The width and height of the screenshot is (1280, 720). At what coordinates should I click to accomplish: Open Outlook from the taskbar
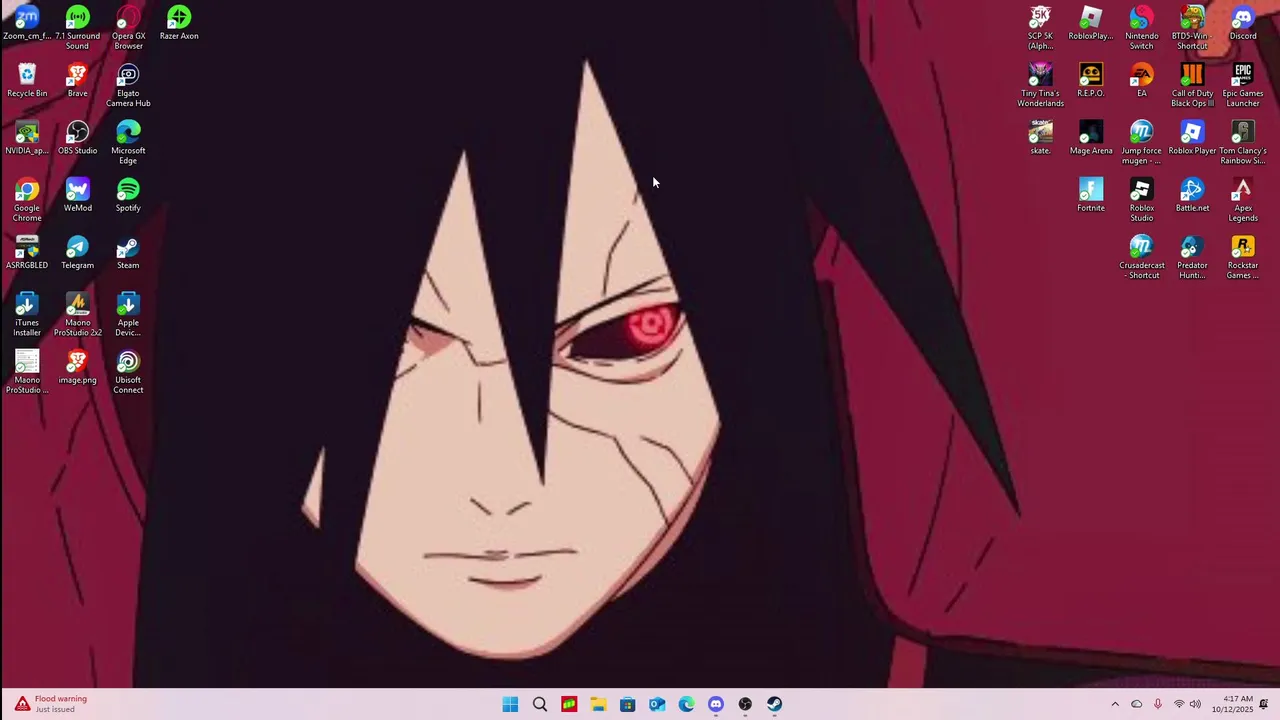[657, 704]
